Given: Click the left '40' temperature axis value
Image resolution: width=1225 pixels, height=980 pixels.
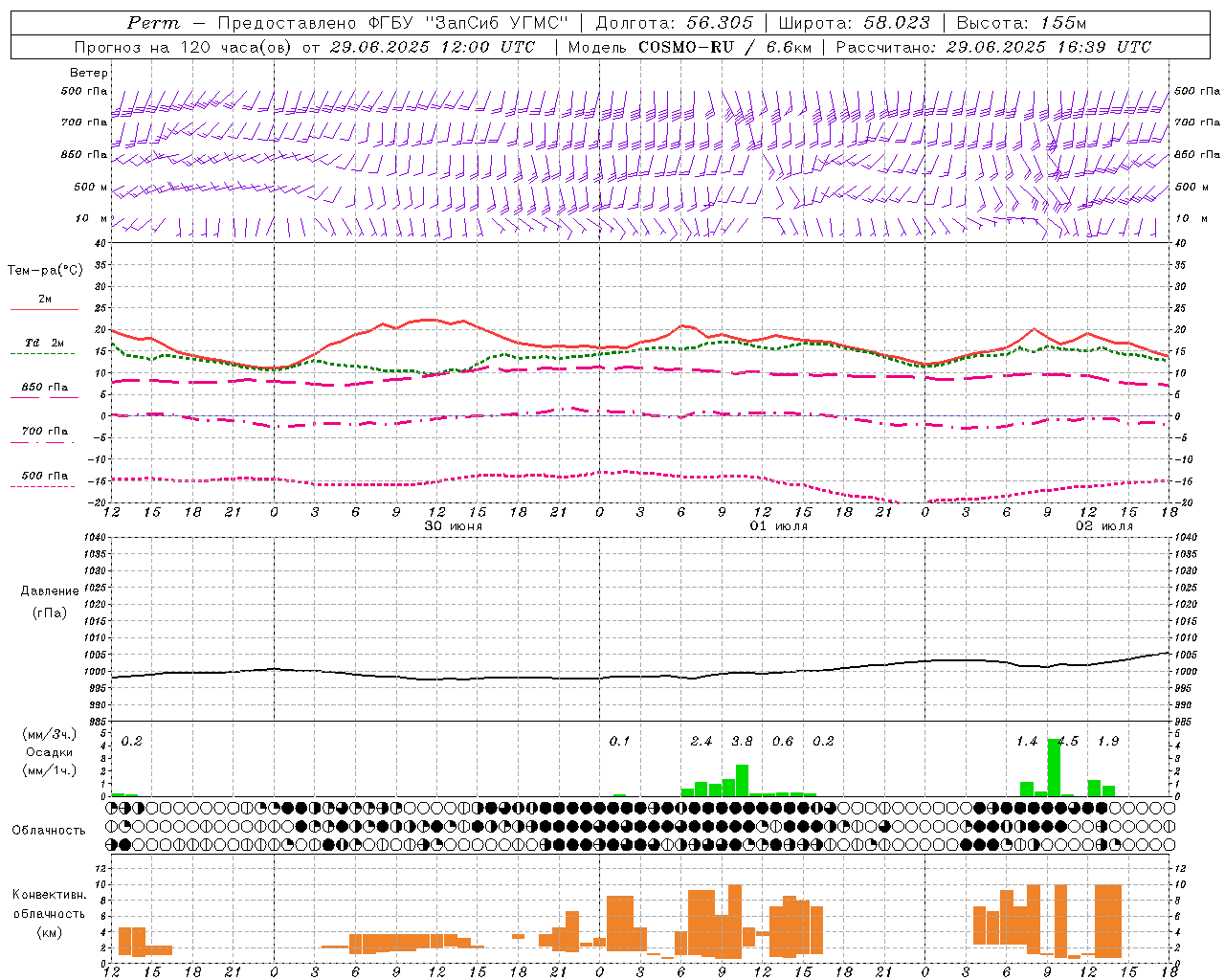Looking at the screenshot, I should 100,243.
